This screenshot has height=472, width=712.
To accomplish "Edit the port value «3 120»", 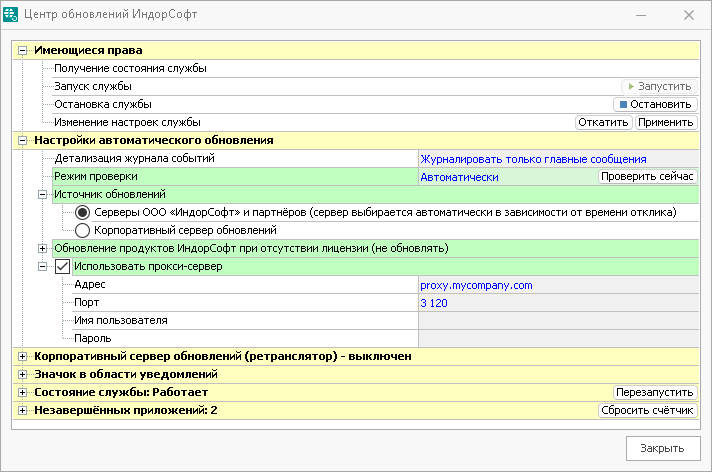I will (x=558, y=303).
